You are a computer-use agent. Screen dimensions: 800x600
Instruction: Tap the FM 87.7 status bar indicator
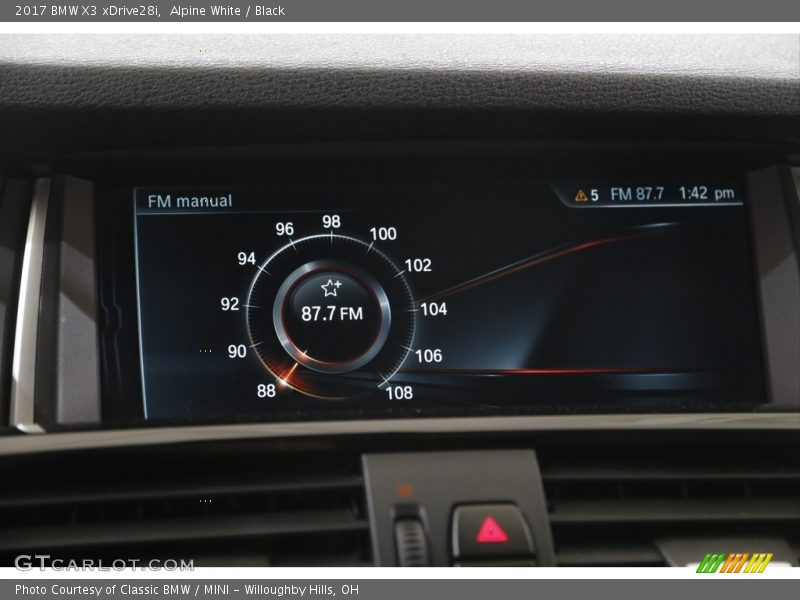pos(637,194)
